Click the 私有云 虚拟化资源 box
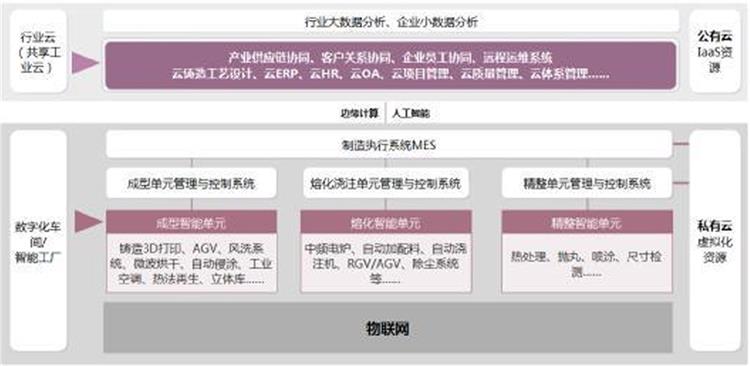Viewport: 750px width, 366px height. click(715, 241)
